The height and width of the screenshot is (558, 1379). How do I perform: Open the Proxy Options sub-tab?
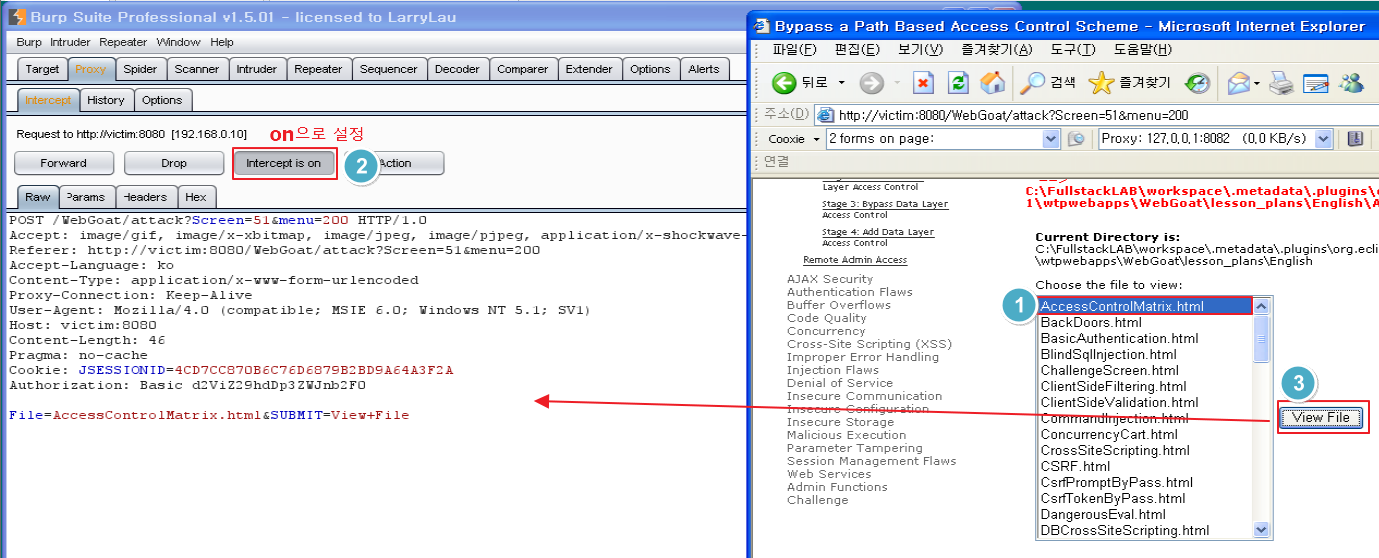click(x=161, y=100)
